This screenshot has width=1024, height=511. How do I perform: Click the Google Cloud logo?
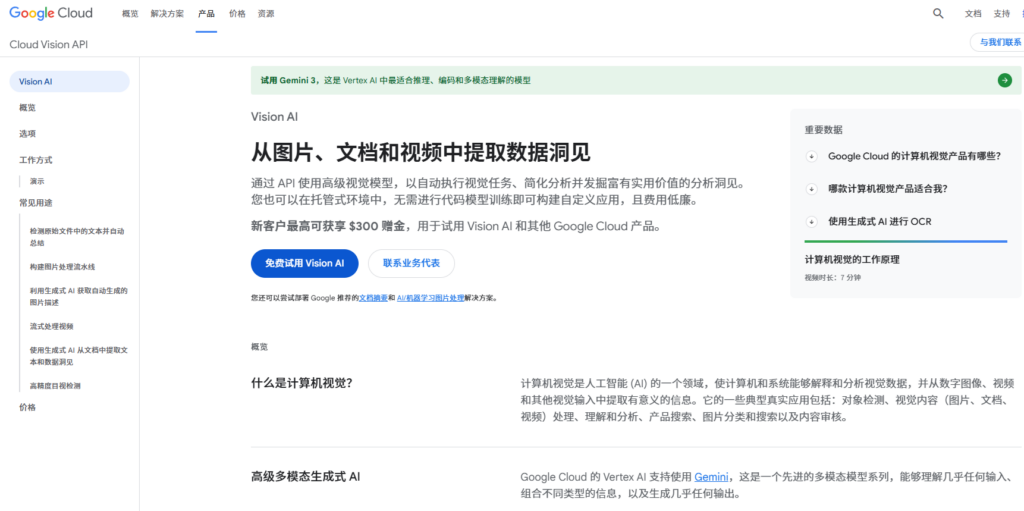coord(51,14)
